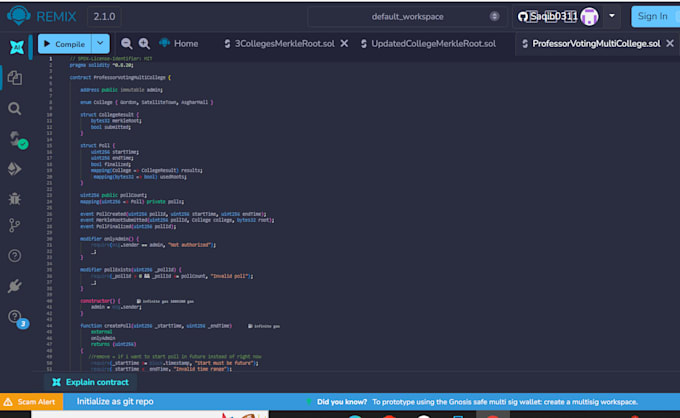Click infinite gas hint beside createPoll
This screenshot has height=418, width=680.
coord(264,326)
